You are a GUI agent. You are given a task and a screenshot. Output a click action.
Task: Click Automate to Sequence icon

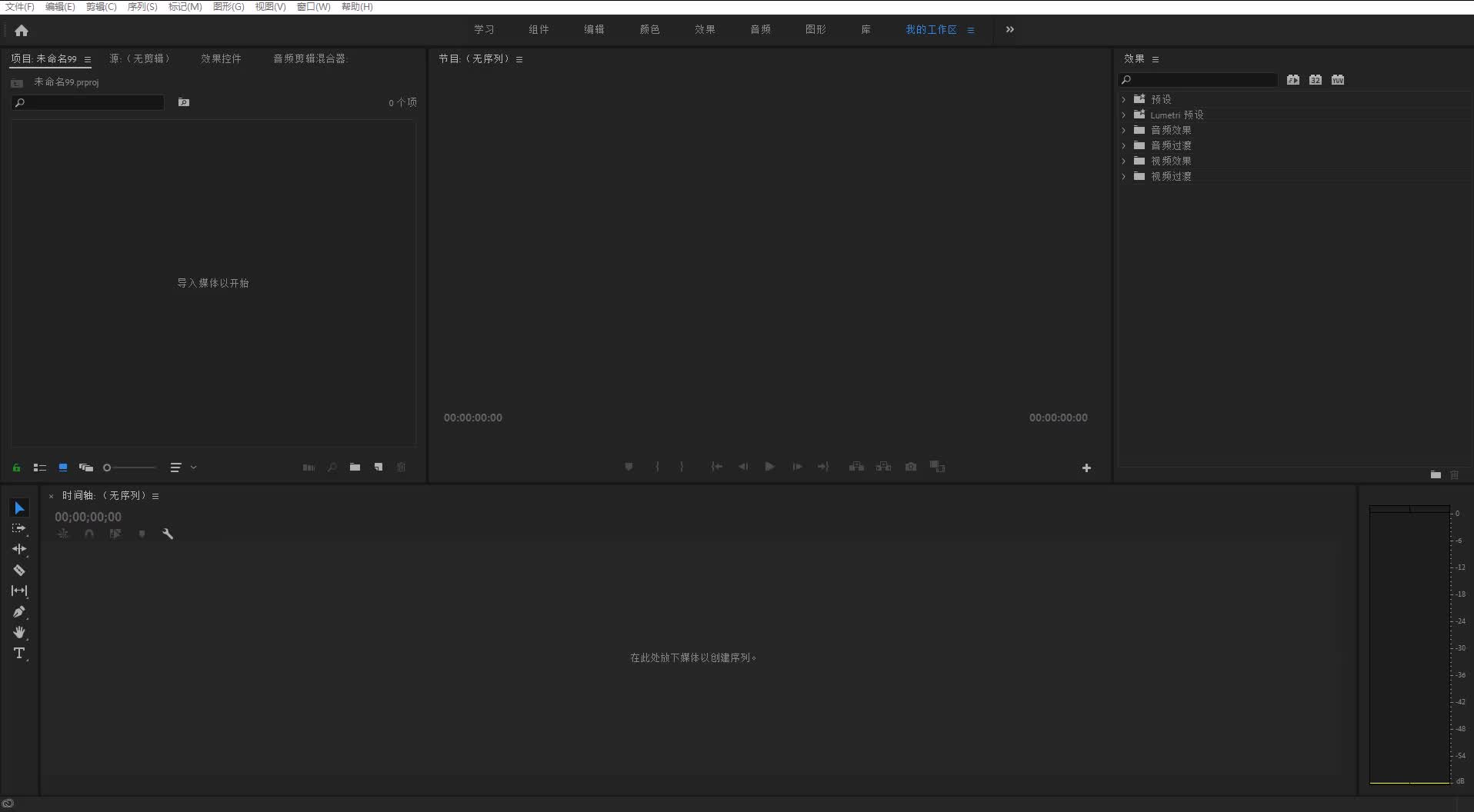[308, 468]
